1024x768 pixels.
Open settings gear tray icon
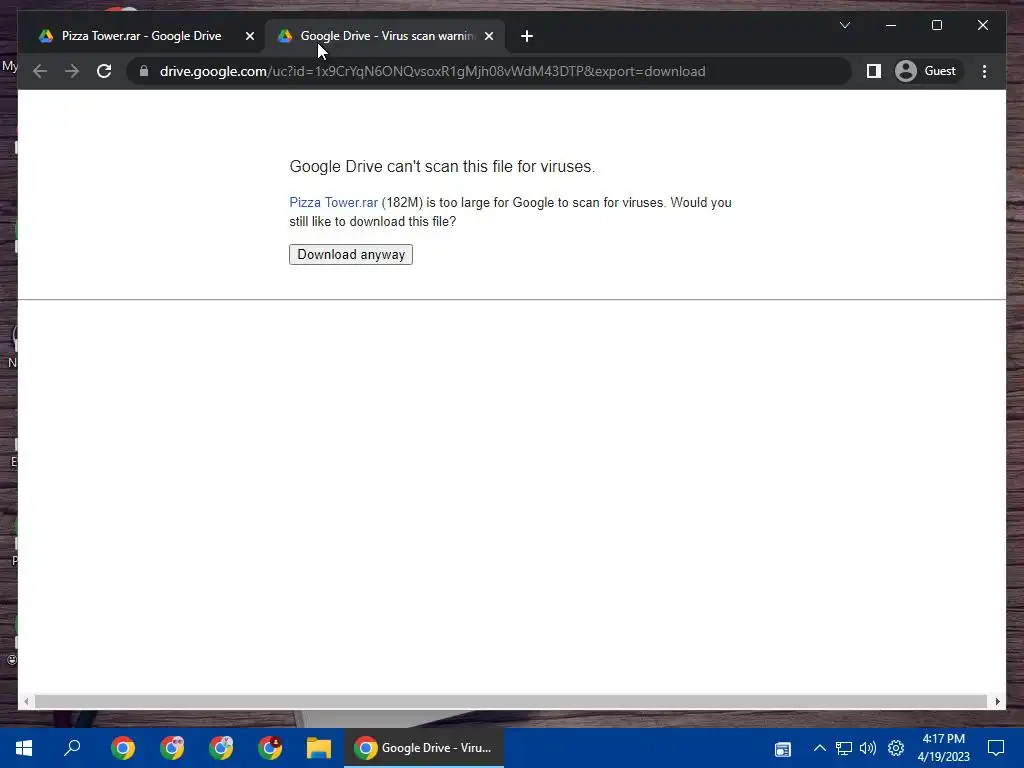click(x=896, y=748)
